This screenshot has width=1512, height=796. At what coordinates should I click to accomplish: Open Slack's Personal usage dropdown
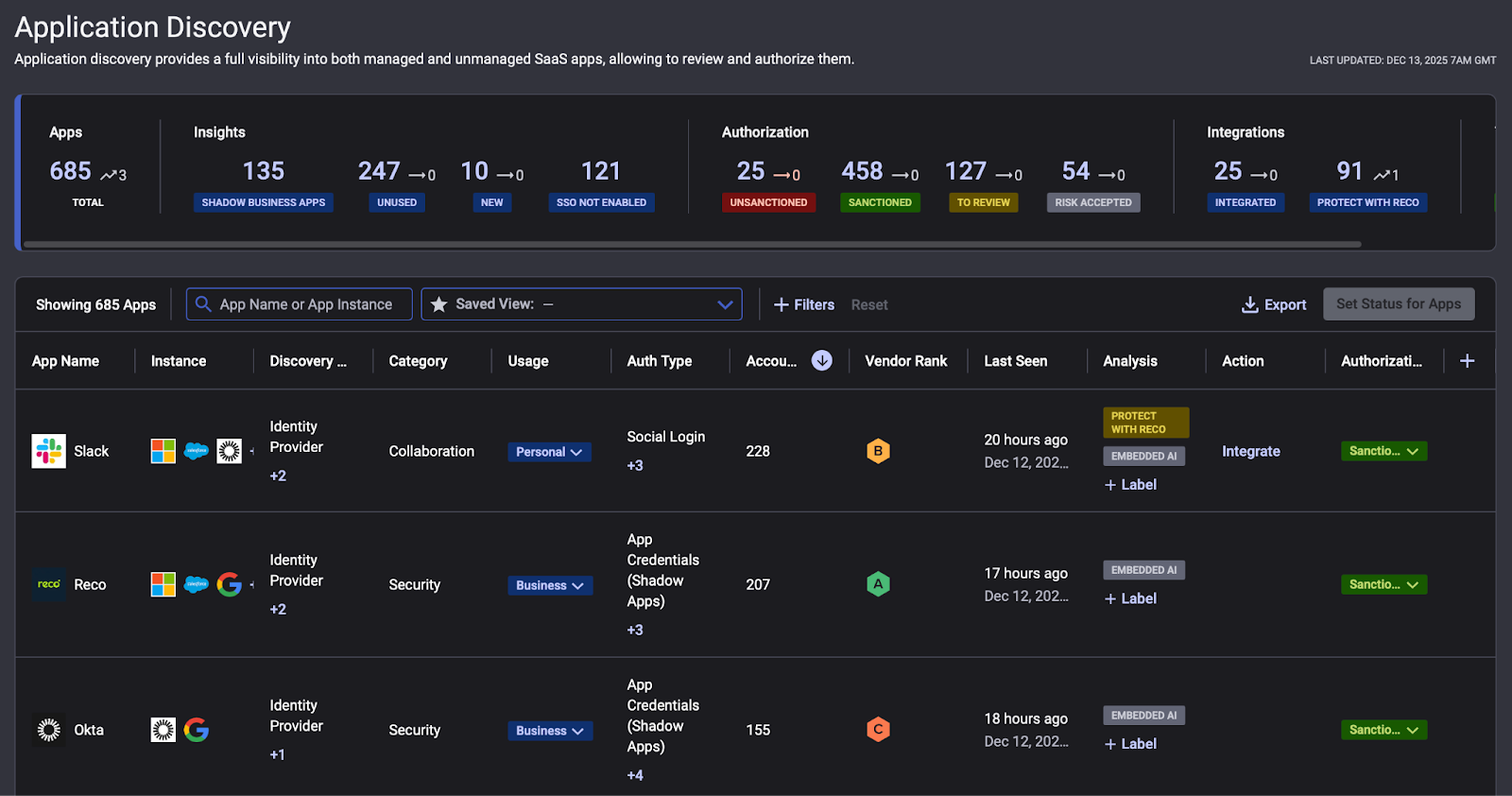(x=549, y=452)
